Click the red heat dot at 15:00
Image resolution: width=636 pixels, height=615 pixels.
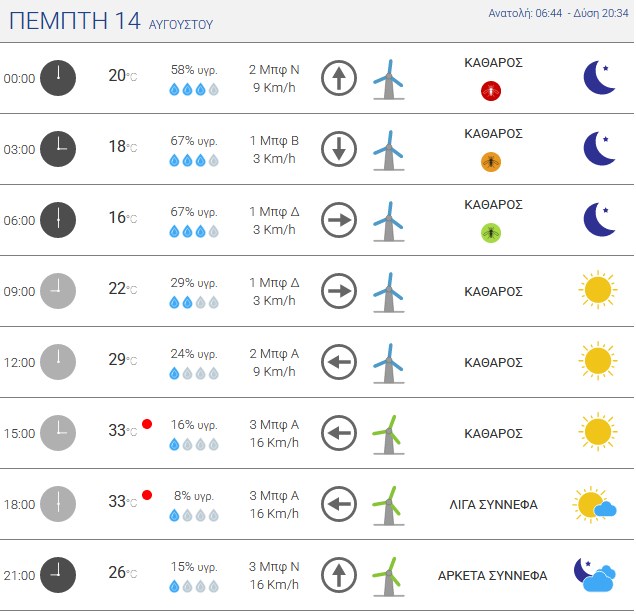147,424
